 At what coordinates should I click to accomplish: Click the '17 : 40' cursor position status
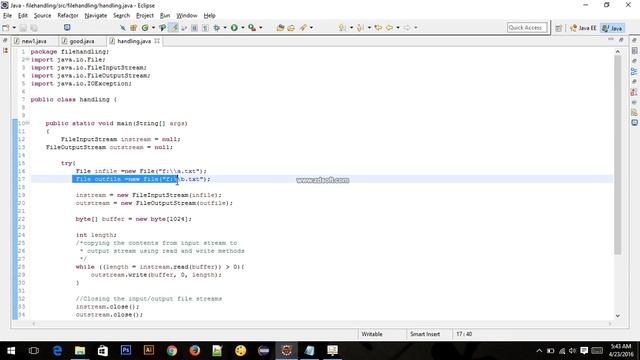tap(464, 334)
